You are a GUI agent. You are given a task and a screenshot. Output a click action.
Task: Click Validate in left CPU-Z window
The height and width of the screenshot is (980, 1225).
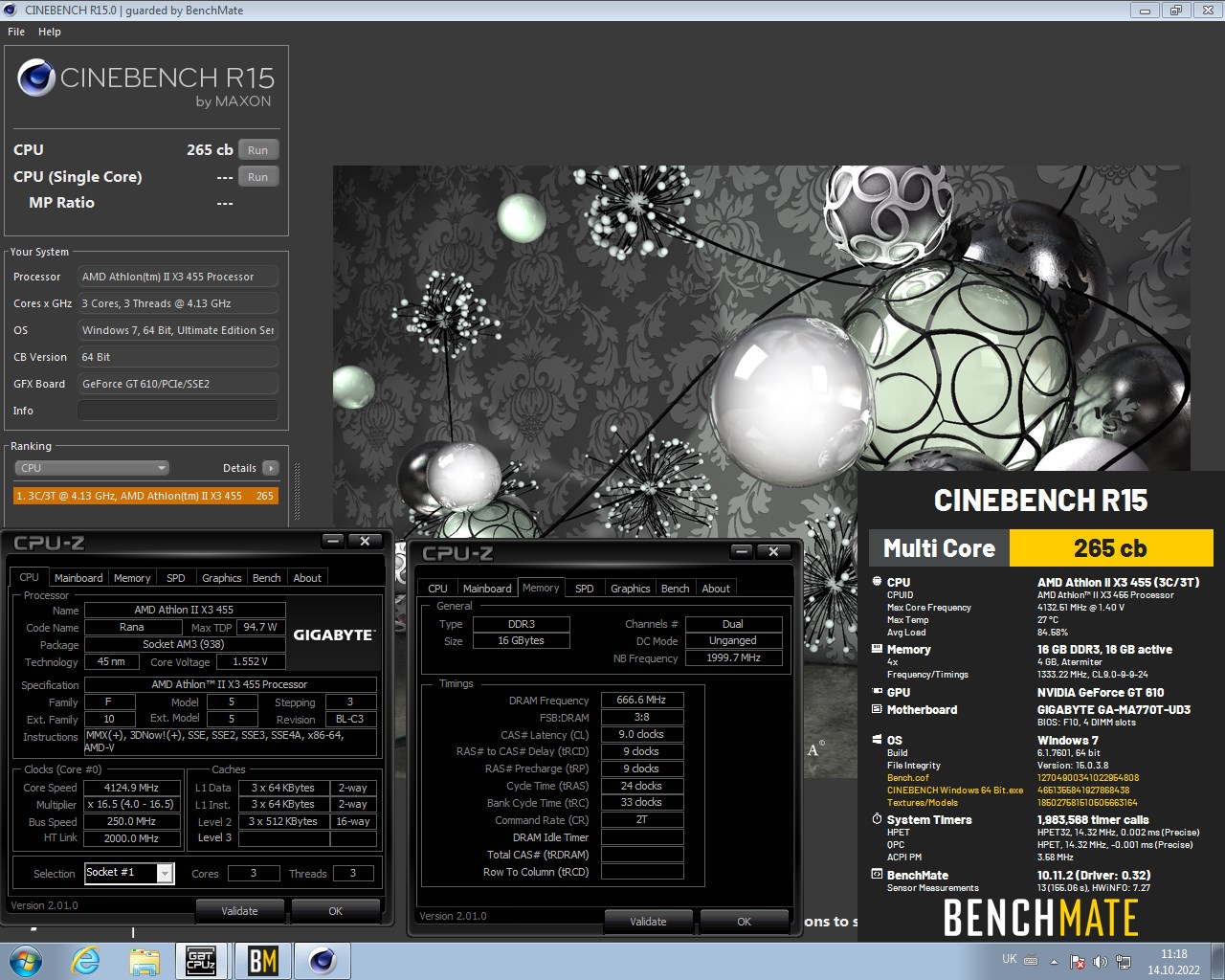coord(239,911)
